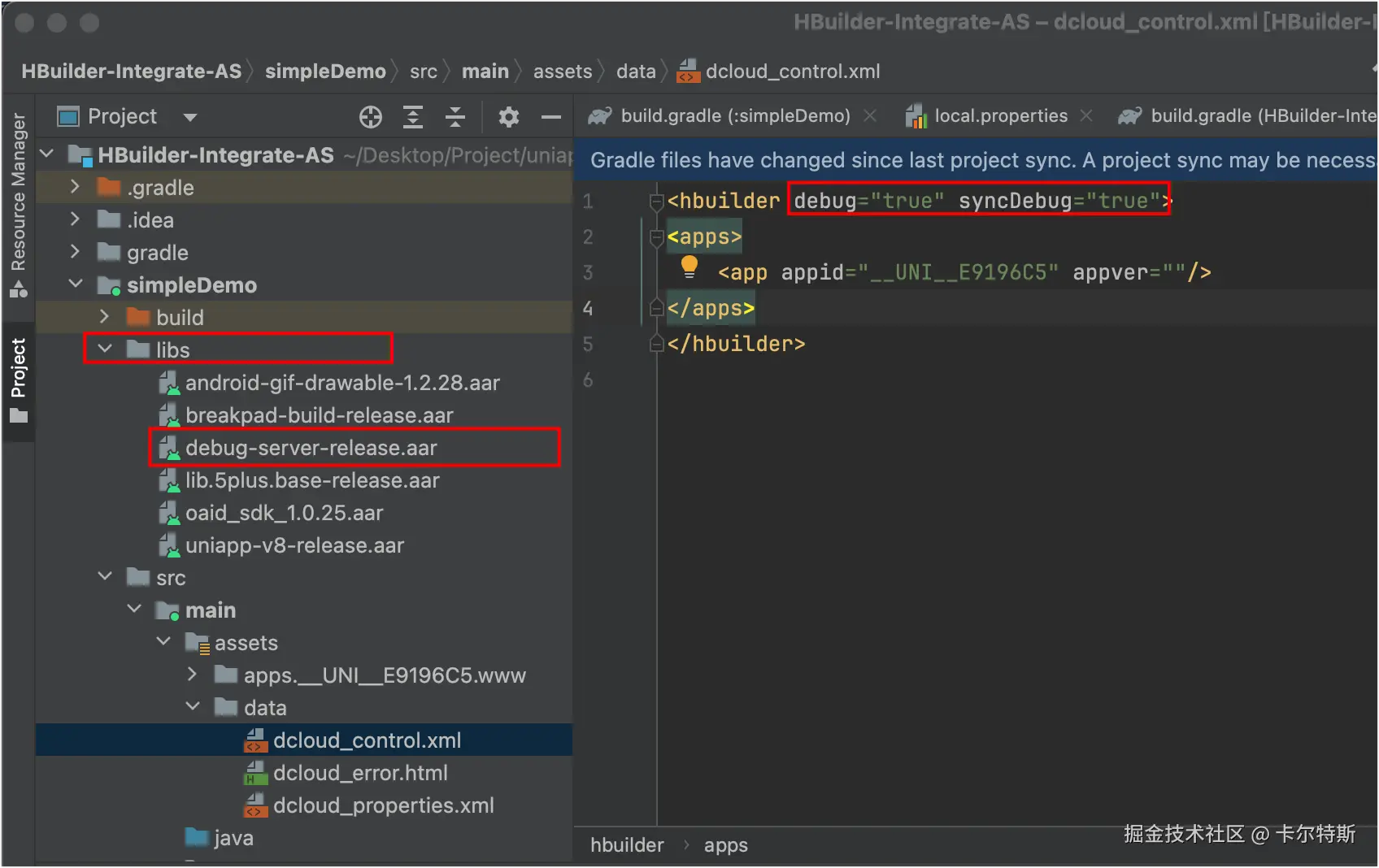Collapse the simpleDemo module
The height and width of the screenshot is (868, 1379).
click(76, 284)
